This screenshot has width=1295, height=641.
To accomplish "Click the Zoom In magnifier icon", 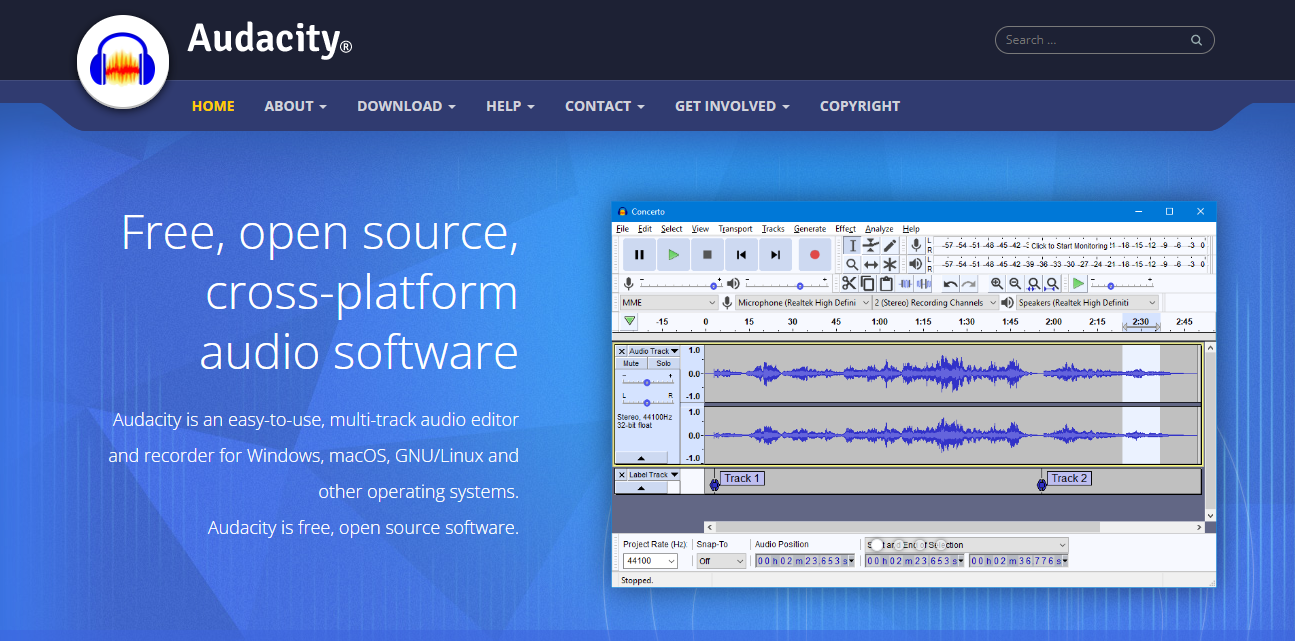I will (997, 283).
